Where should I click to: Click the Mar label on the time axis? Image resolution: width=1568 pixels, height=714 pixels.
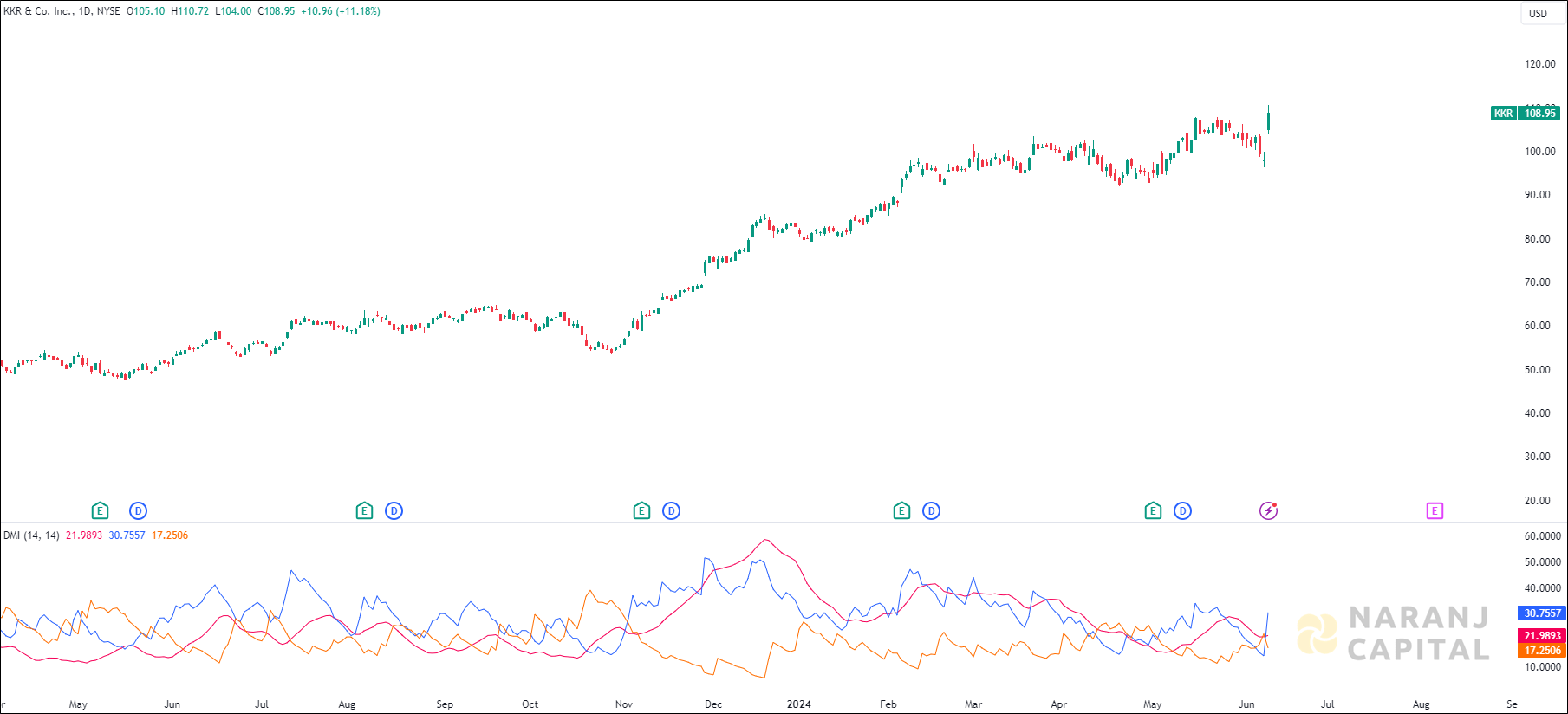(973, 704)
